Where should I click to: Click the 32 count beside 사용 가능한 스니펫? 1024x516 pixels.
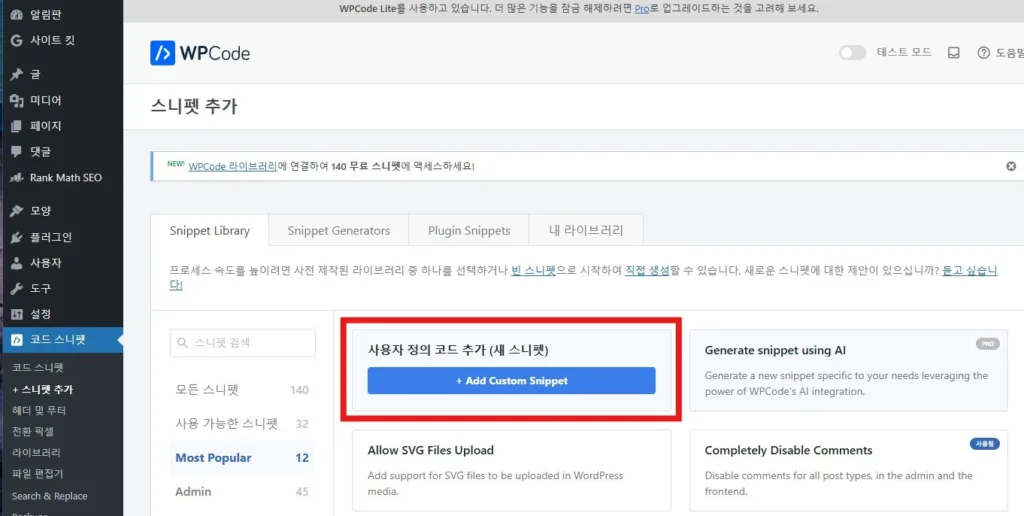[x=302, y=424]
